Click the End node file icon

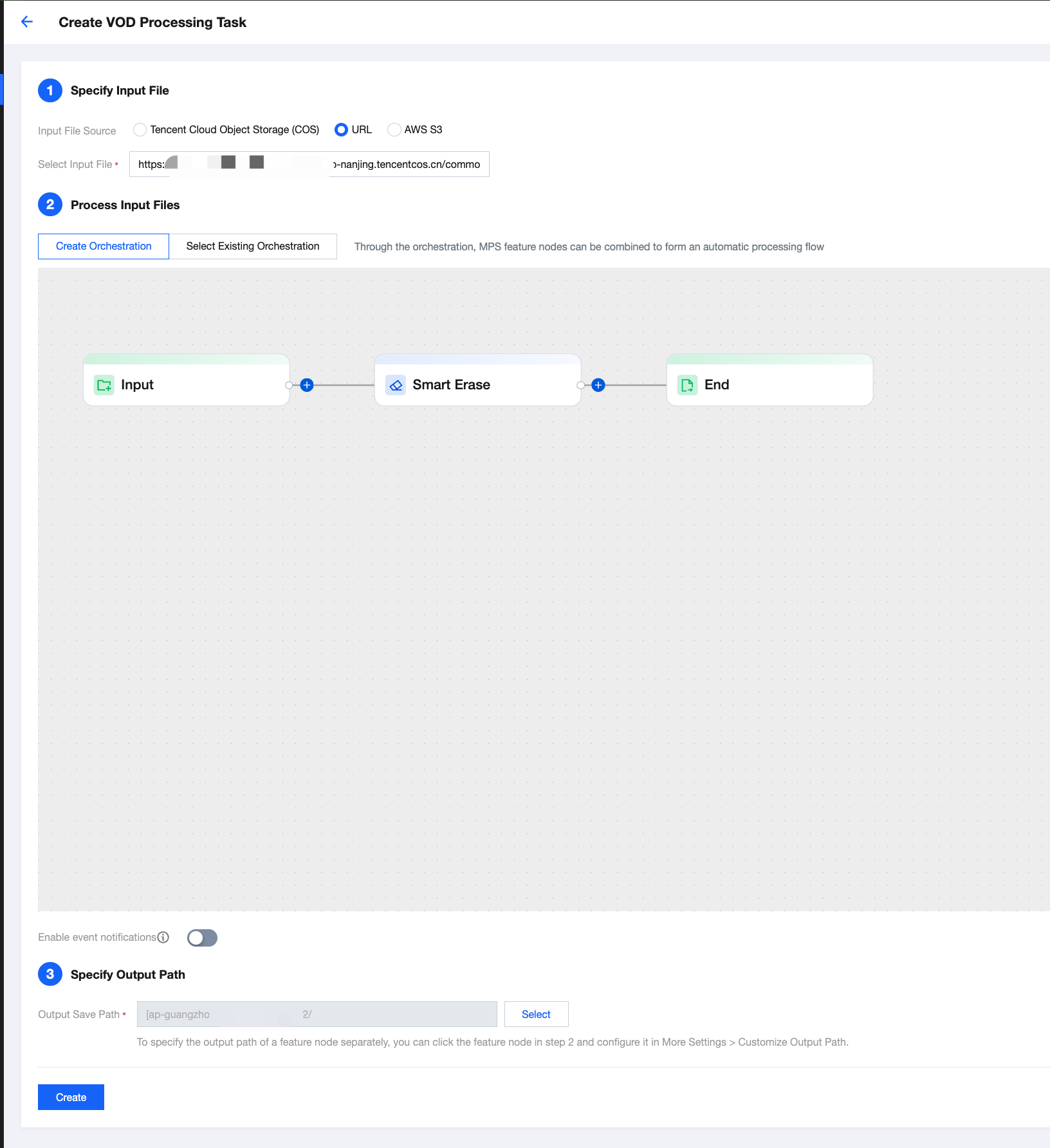tap(687, 385)
